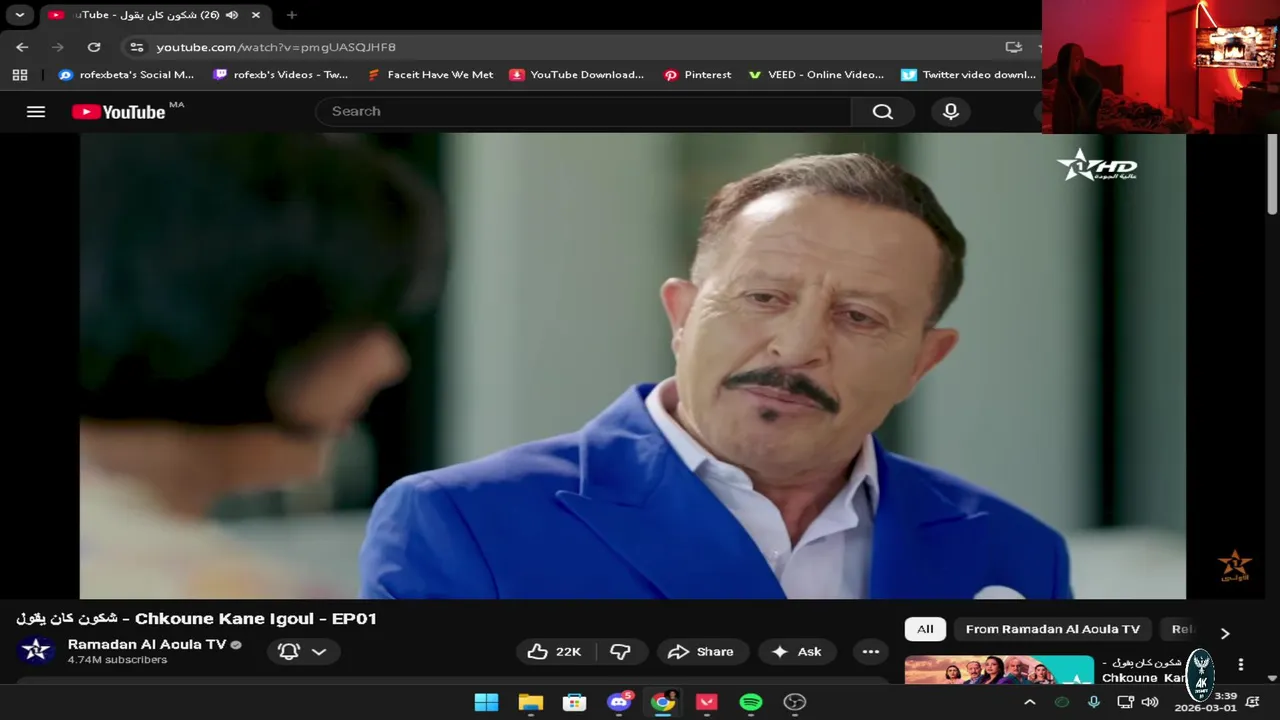1280x720 pixels.
Task: Open the YouTube hamburger guide menu
Action: click(36, 112)
